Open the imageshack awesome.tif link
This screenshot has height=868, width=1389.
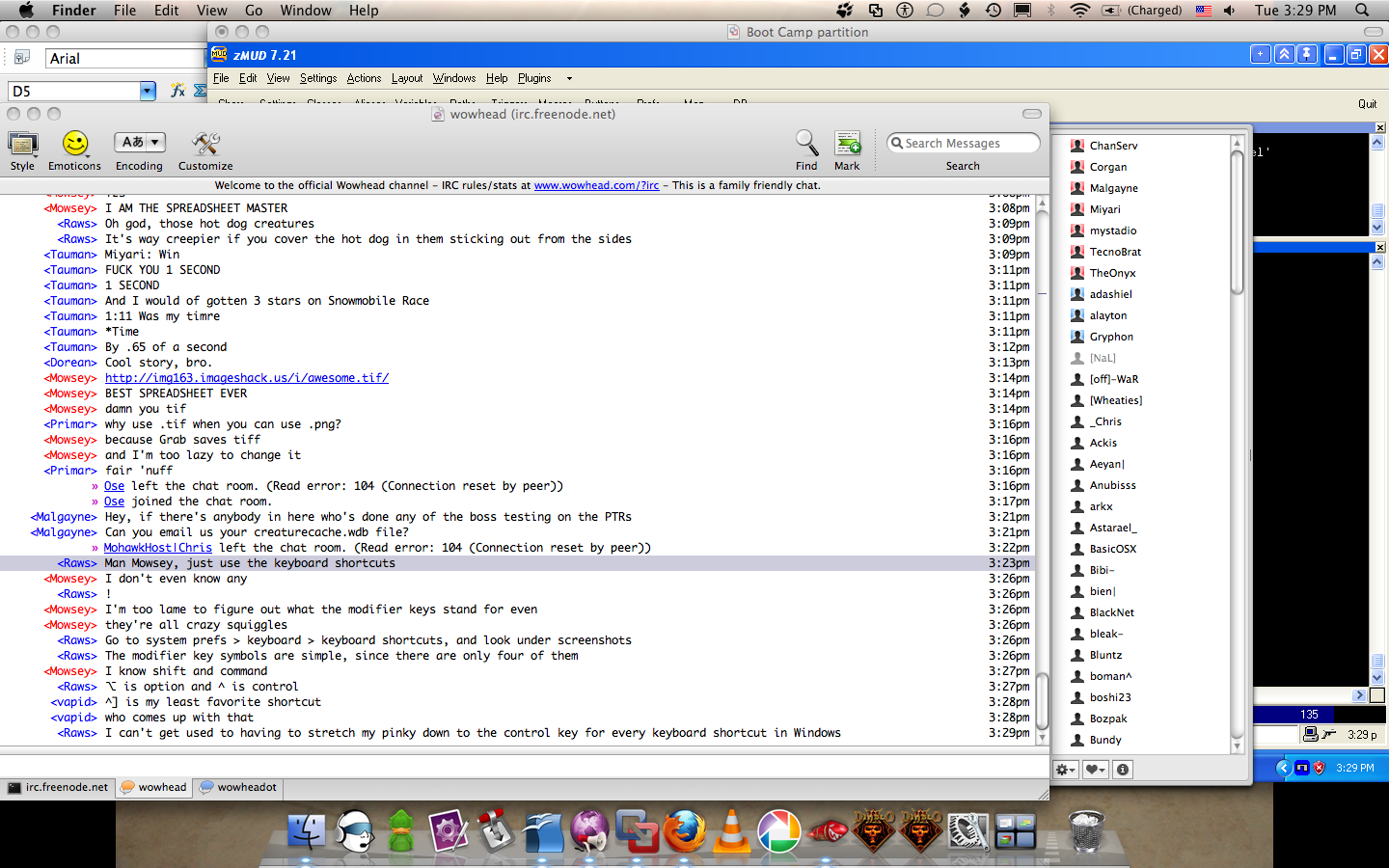tap(246, 378)
